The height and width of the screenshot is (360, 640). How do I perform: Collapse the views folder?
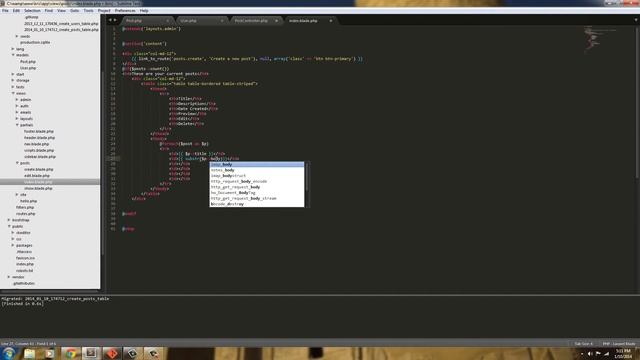coord(13,93)
